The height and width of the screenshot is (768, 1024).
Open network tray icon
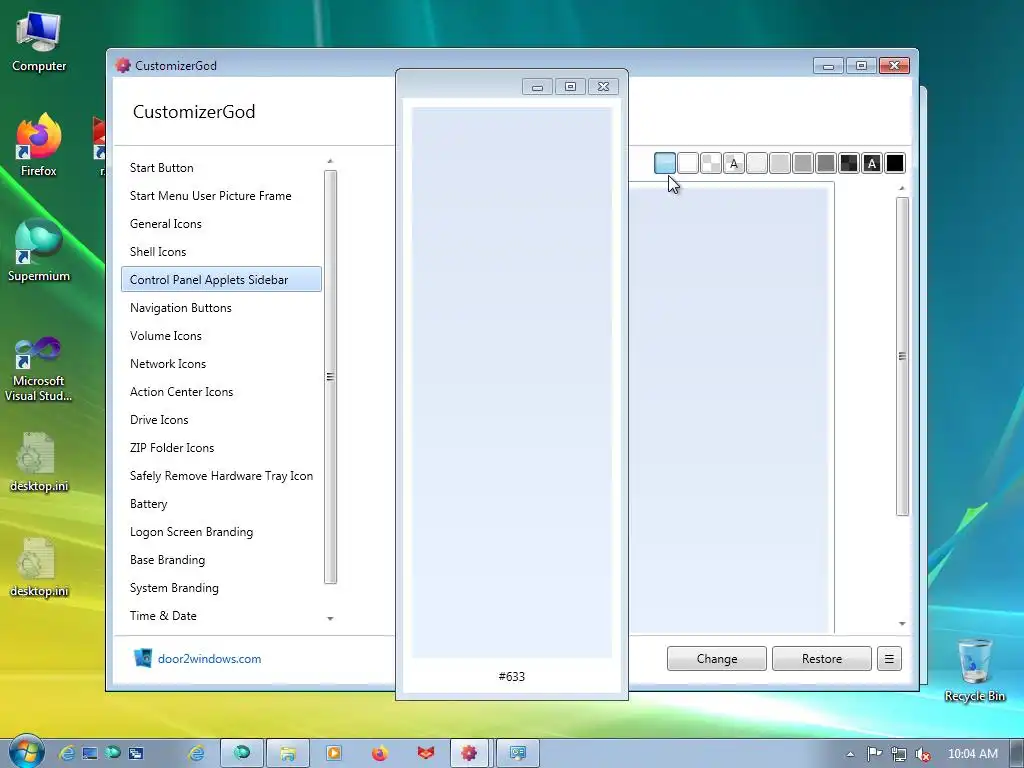pyautogui.click(x=899, y=754)
